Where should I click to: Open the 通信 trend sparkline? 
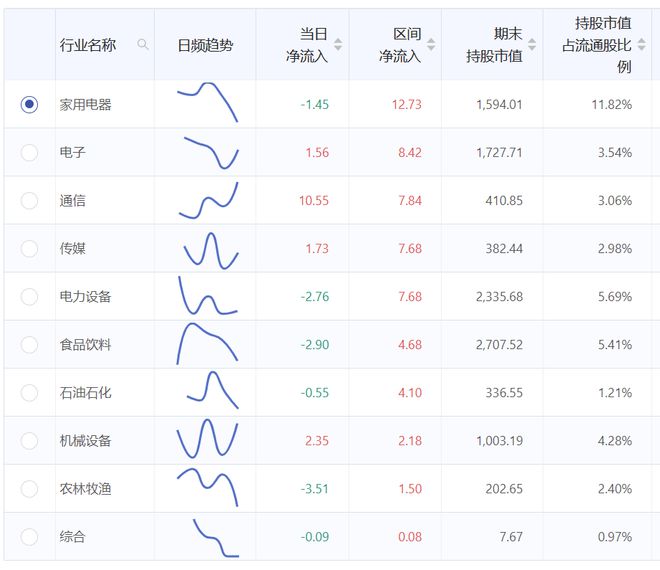(209, 200)
